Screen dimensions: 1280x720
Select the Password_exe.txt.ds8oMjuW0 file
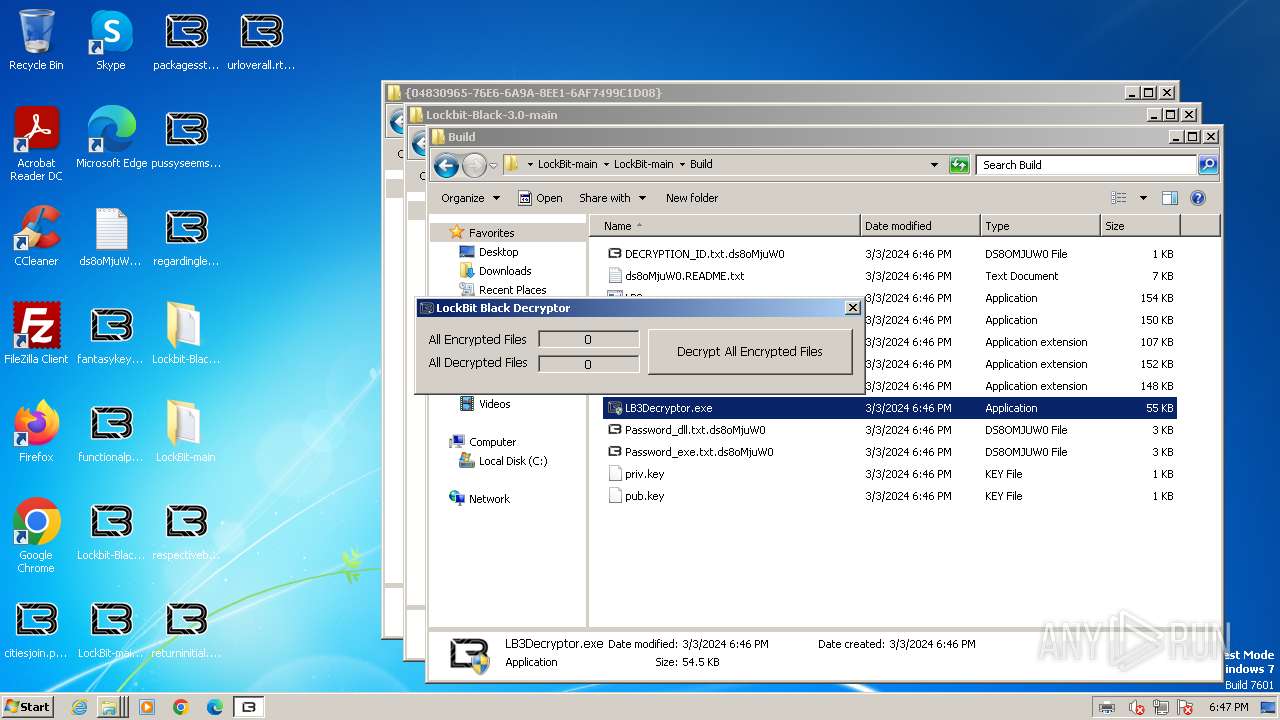click(890, 452)
